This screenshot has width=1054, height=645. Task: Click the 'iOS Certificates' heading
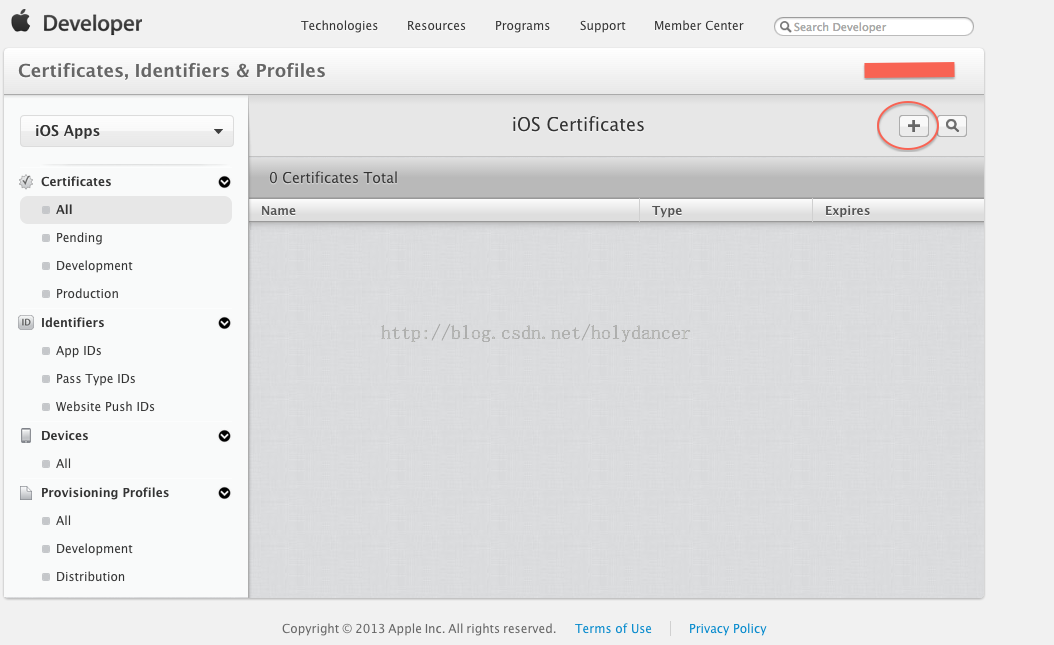pyautogui.click(x=578, y=124)
